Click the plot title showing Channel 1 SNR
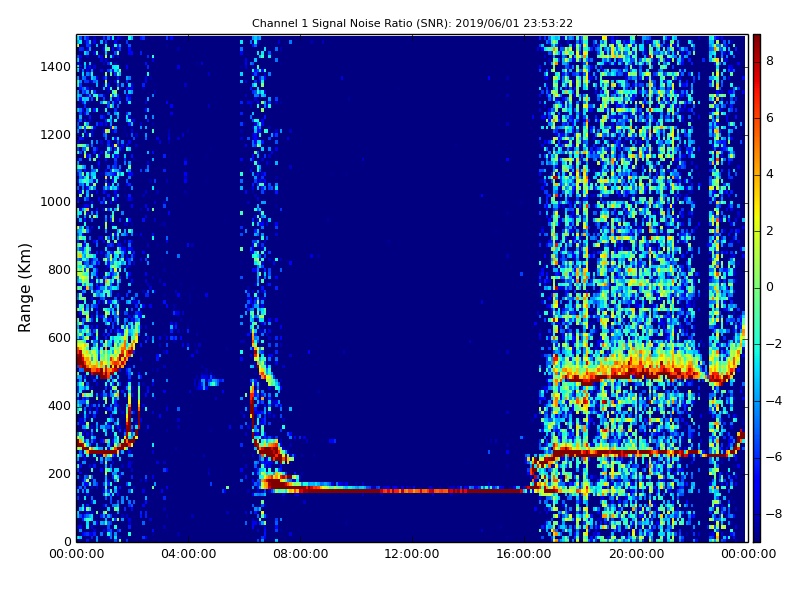This screenshot has width=800, height=600. tap(412, 23)
